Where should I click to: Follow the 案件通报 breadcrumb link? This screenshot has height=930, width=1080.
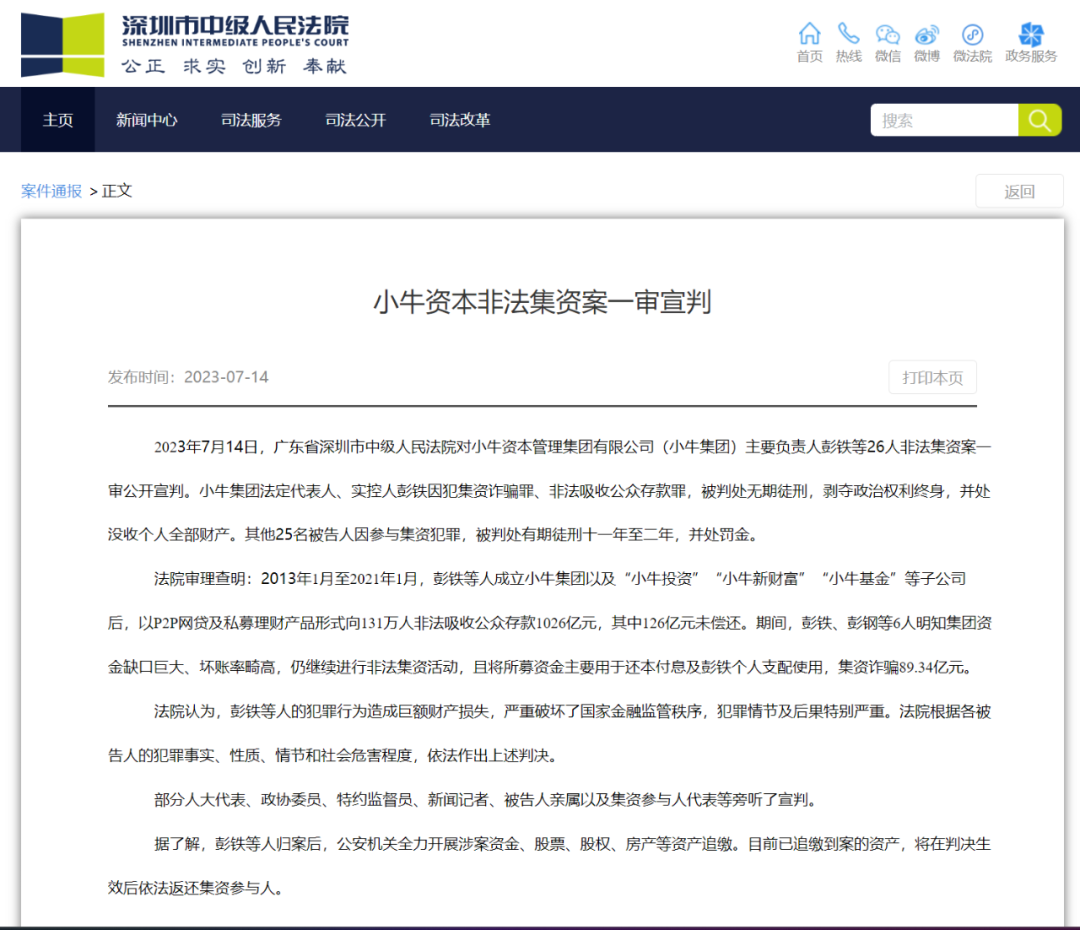coord(52,190)
